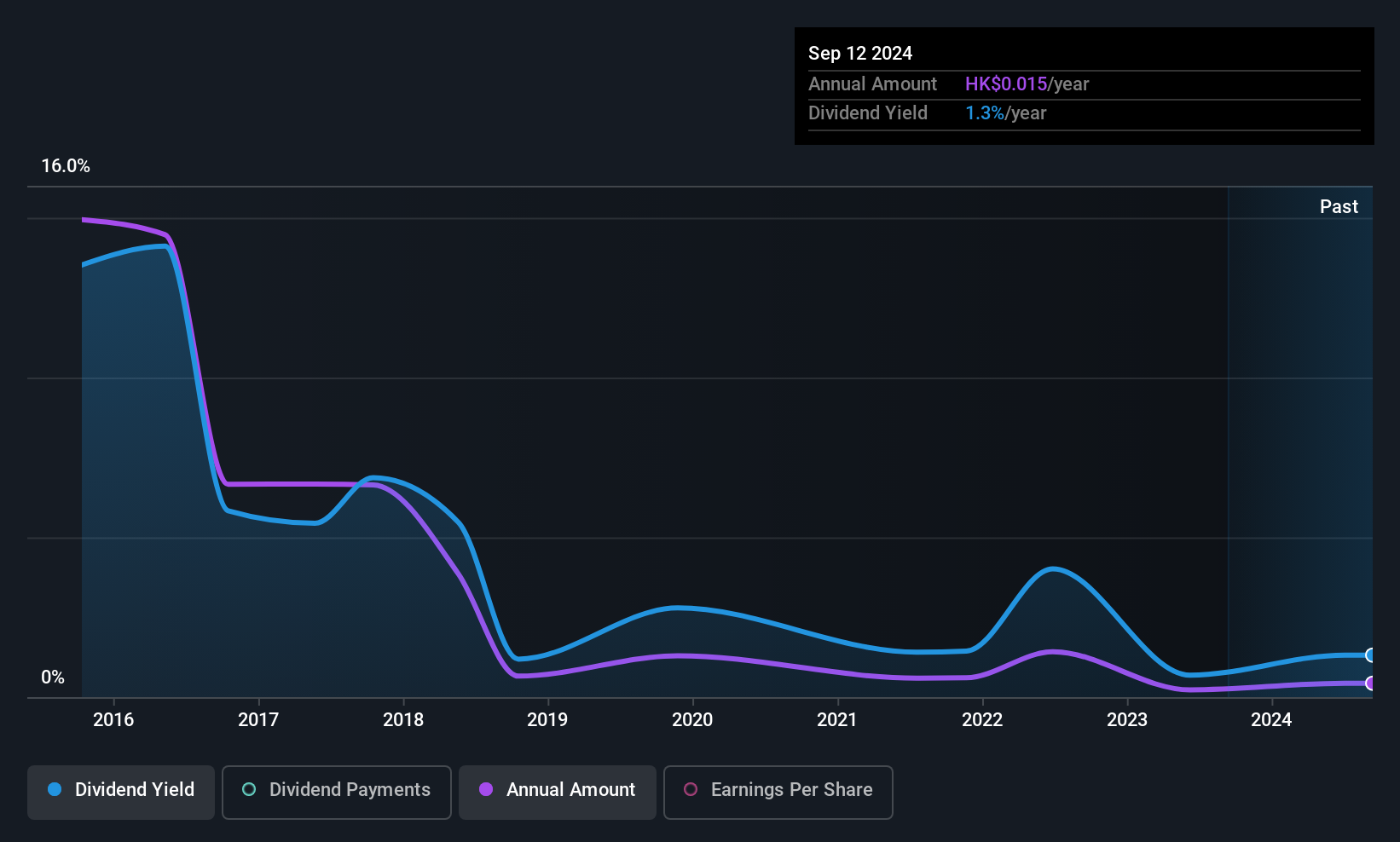Click the teal Dividend Payments legend circle
This screenshot has height=842, width=1400.
pos(249,789)
